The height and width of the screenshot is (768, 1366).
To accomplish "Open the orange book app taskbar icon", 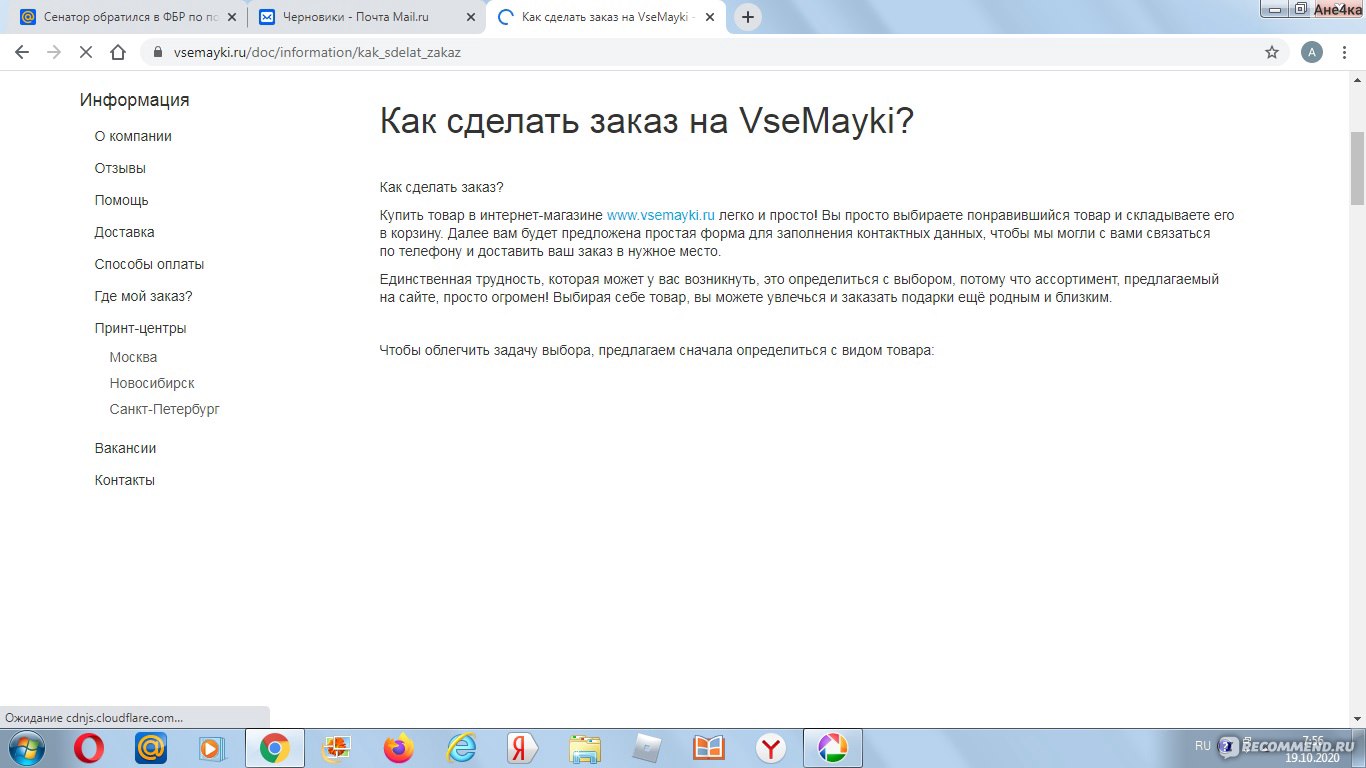I will (x=708, y=748).
